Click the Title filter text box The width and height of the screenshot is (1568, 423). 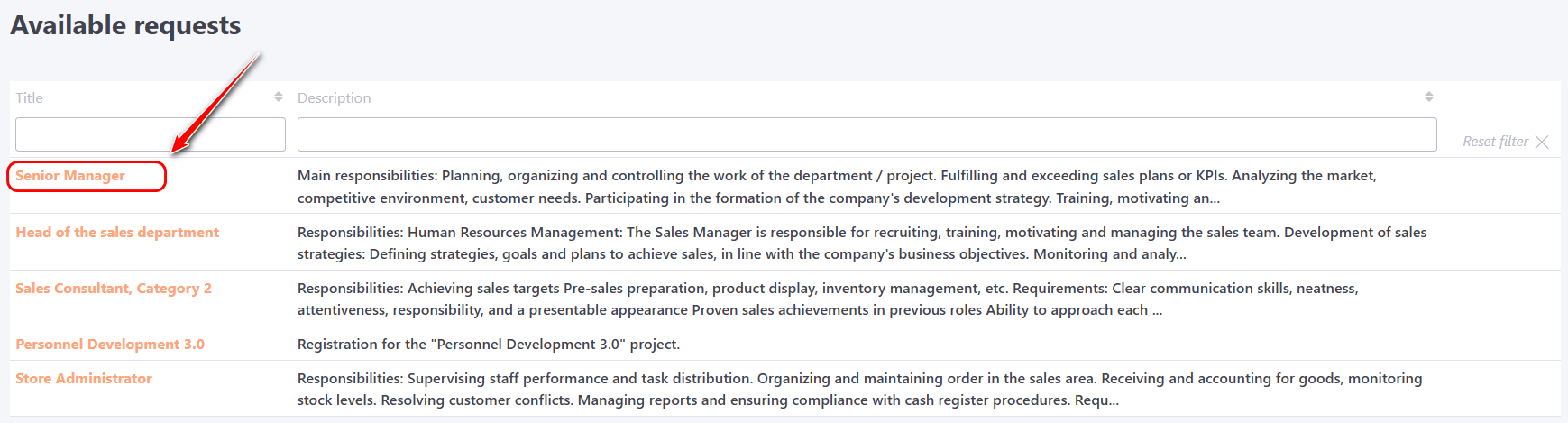tap(150, 134)
